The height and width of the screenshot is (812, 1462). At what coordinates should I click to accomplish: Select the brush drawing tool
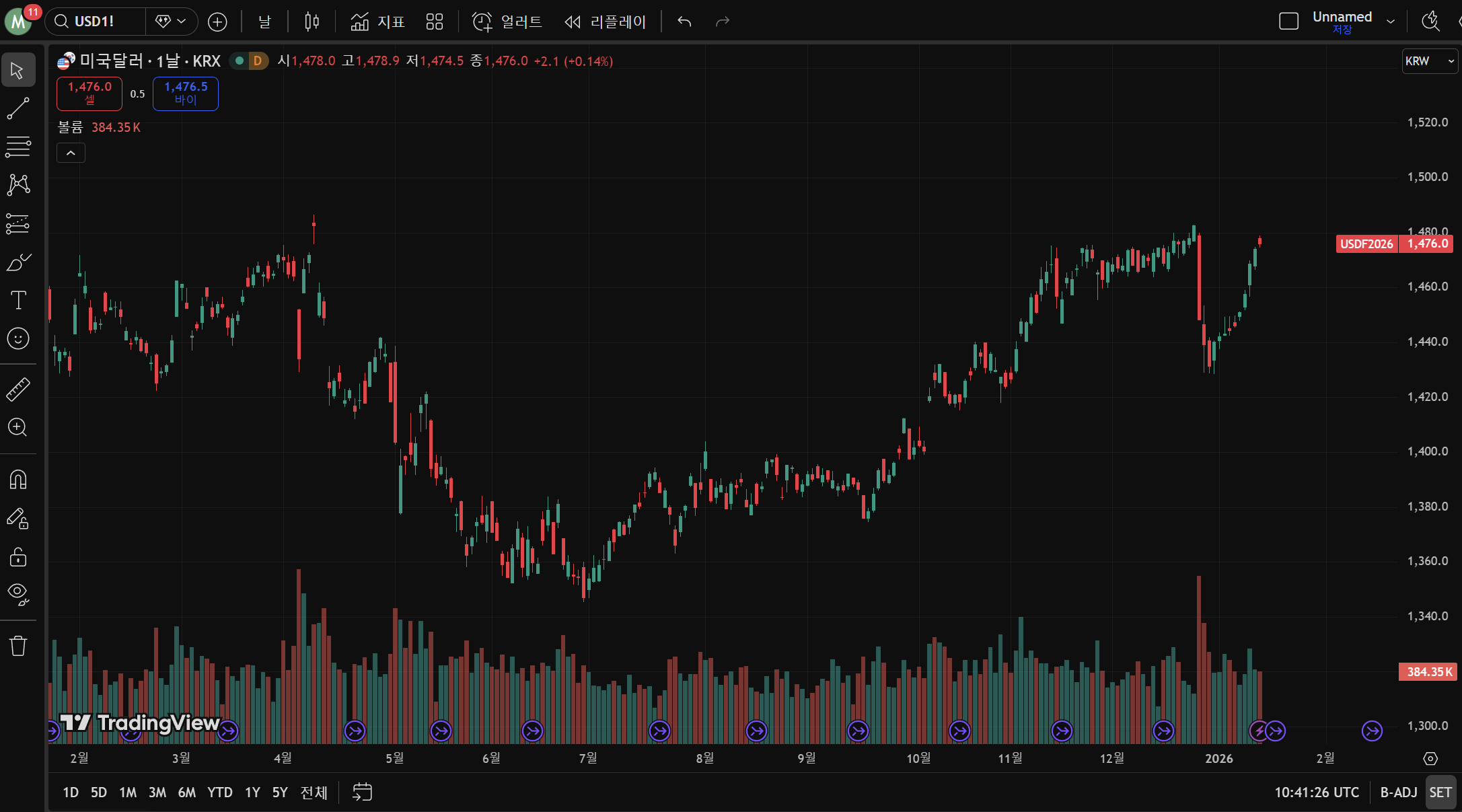(18, 262)
